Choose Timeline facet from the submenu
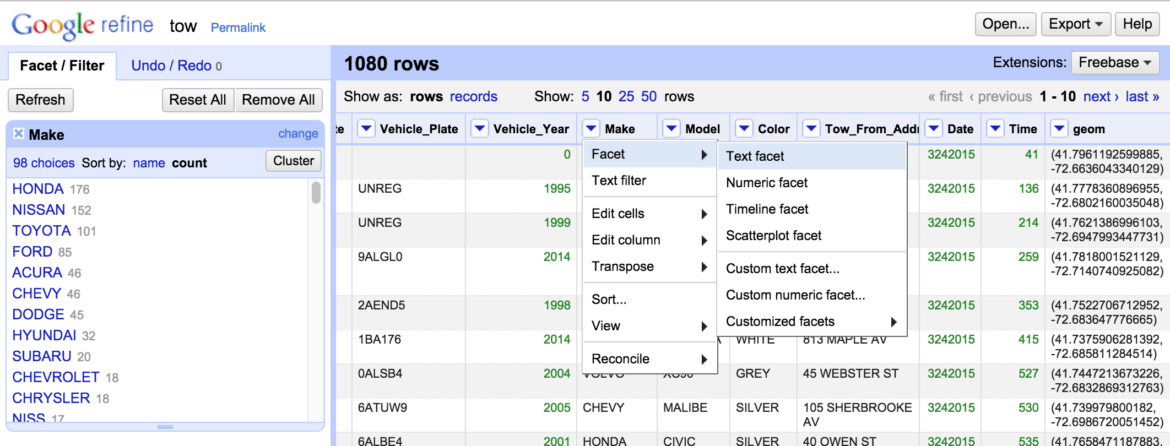 [x=812, y=210]
